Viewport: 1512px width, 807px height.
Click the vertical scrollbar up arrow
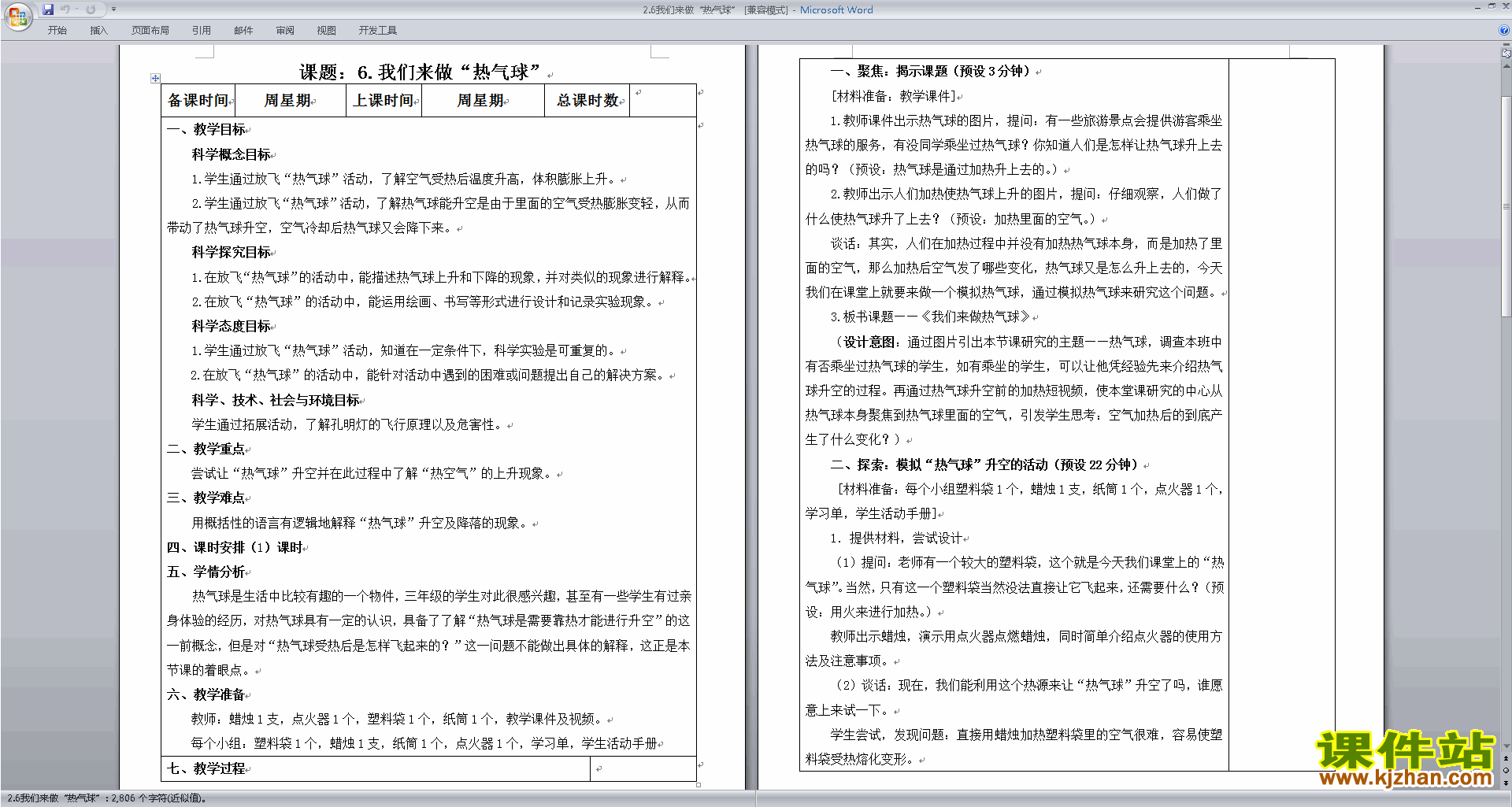pyautogui.click(x=1506, y=66)
